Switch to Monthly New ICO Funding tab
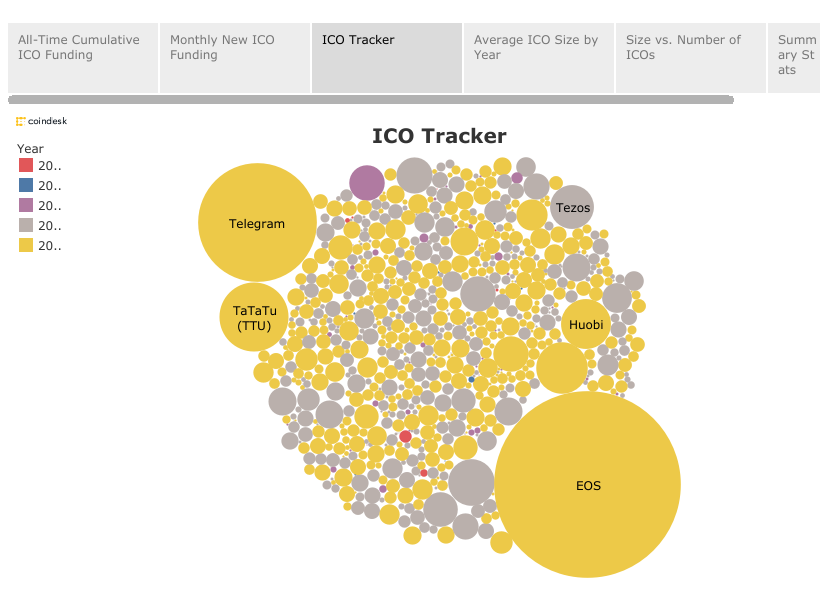The width and height of the screenshot is (827, 593). (x=235, y=58)
